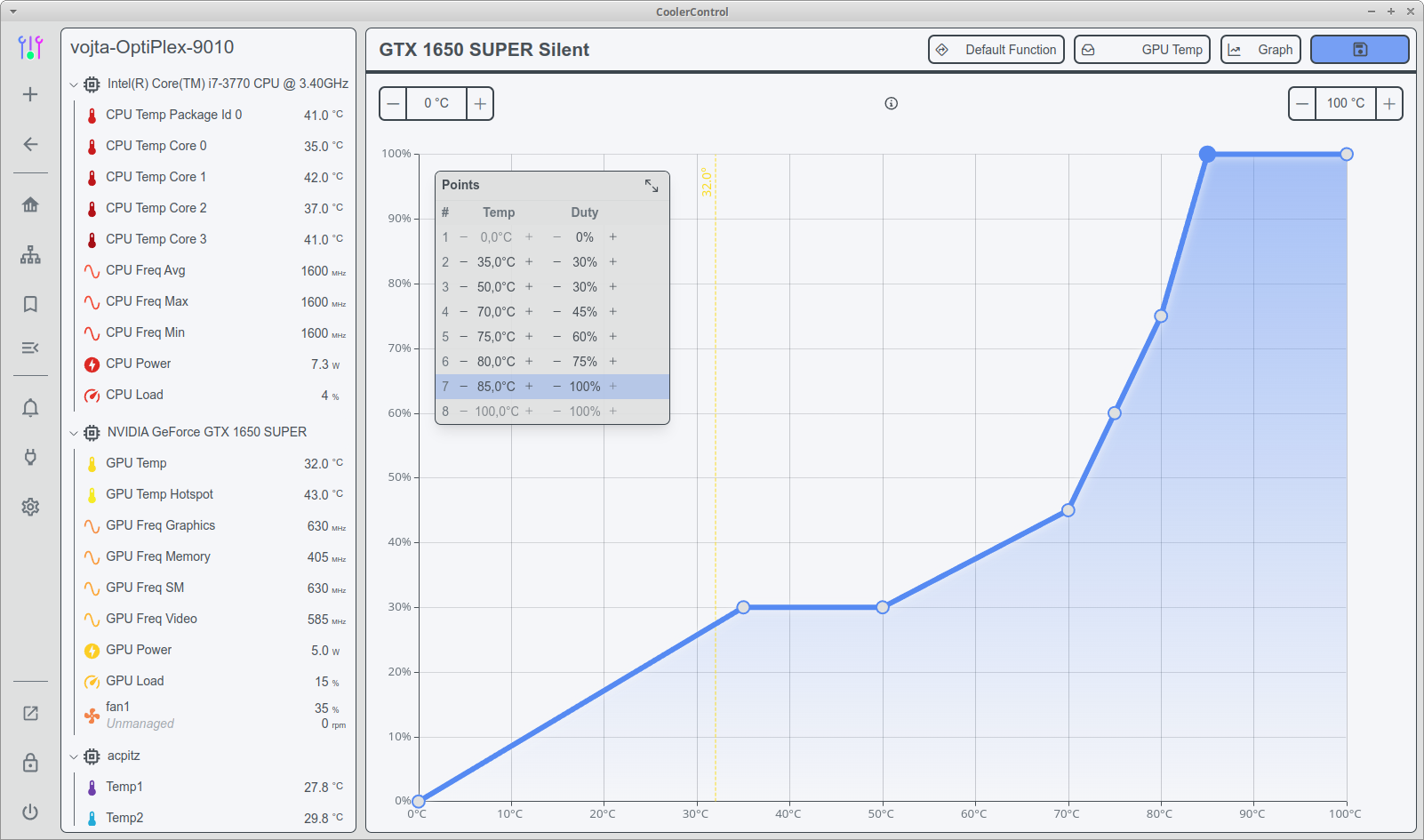Click the plus add icon in sidebar

point(30,94)
